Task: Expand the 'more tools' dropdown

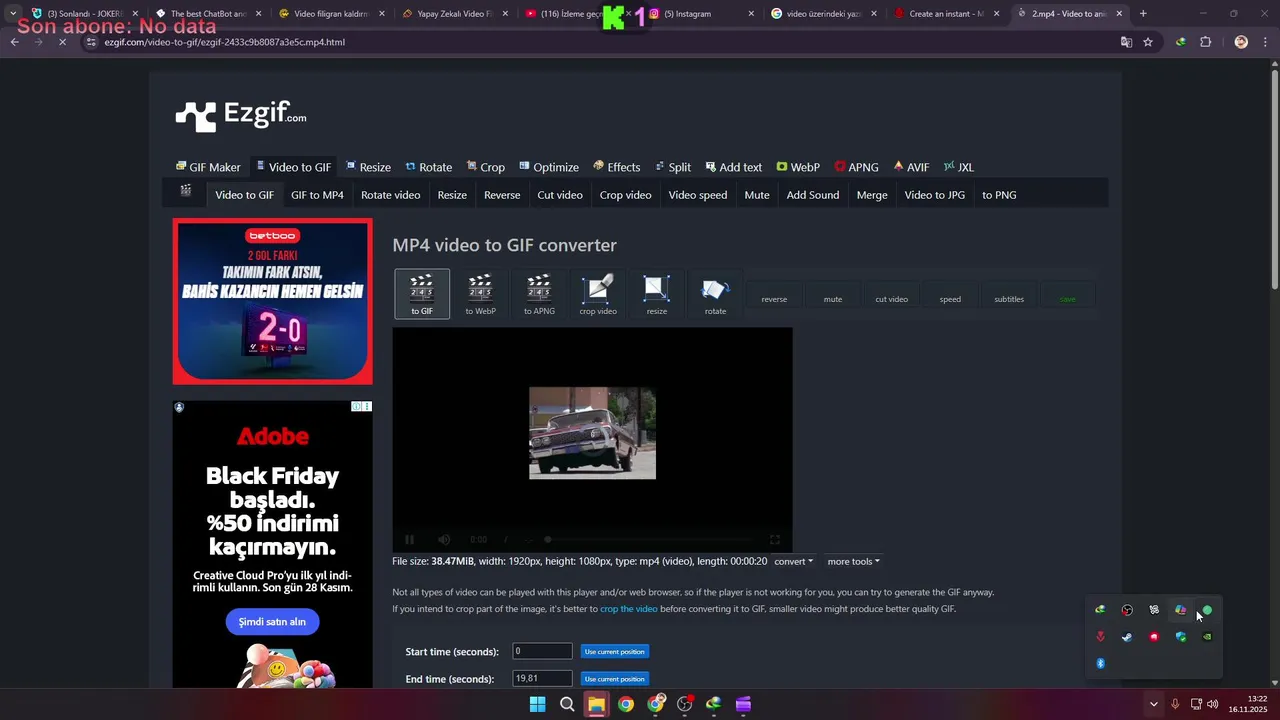Action: [x=853, y=562]
